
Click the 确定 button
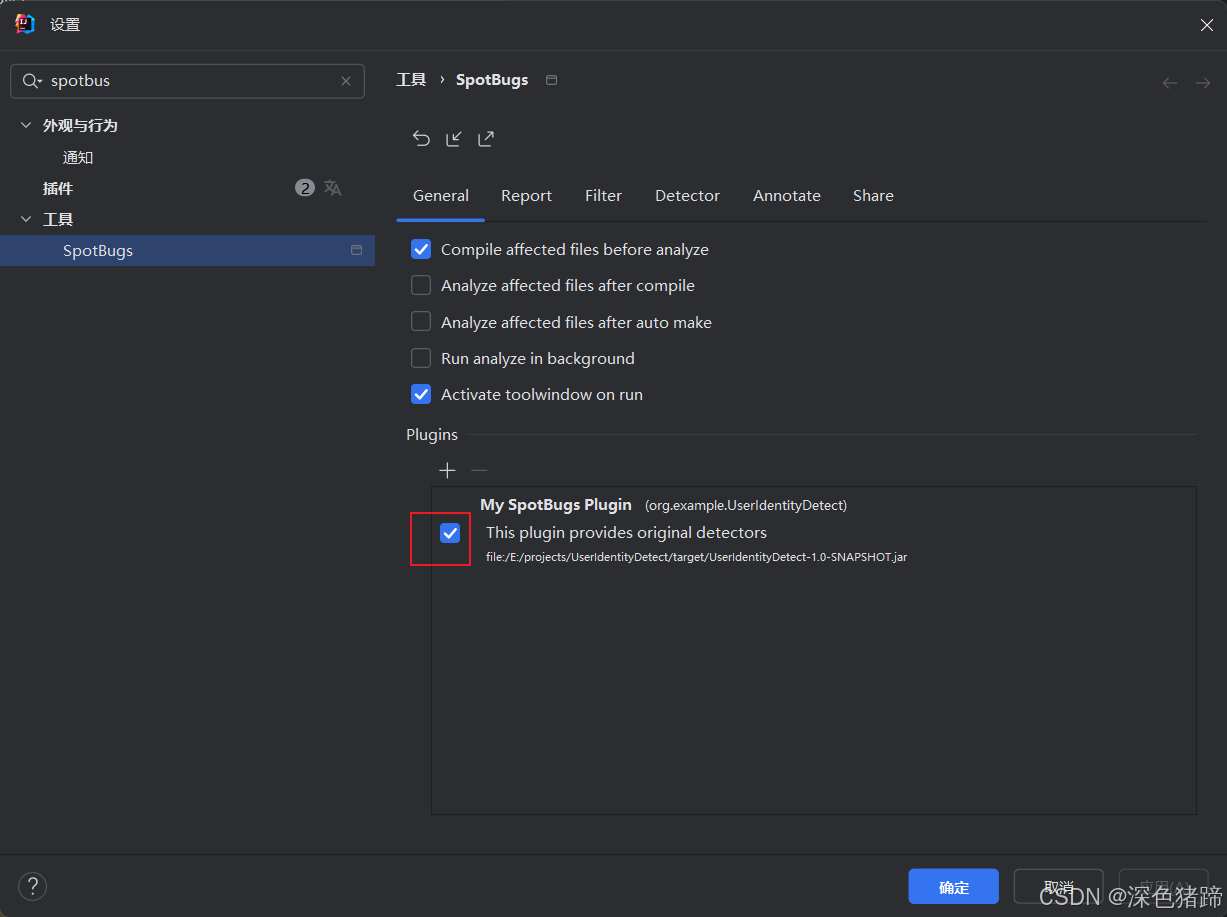point(954,887)
